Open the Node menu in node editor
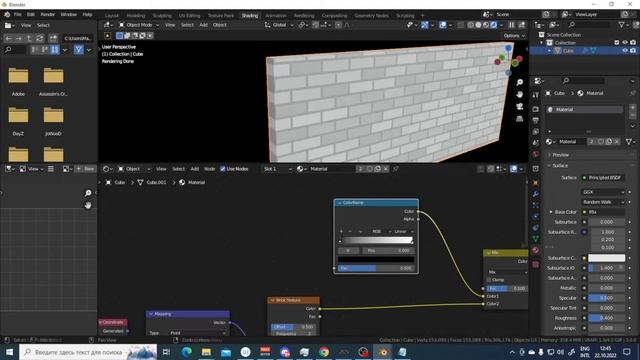The height and width of the screenshot is (360, 640). 209,169
